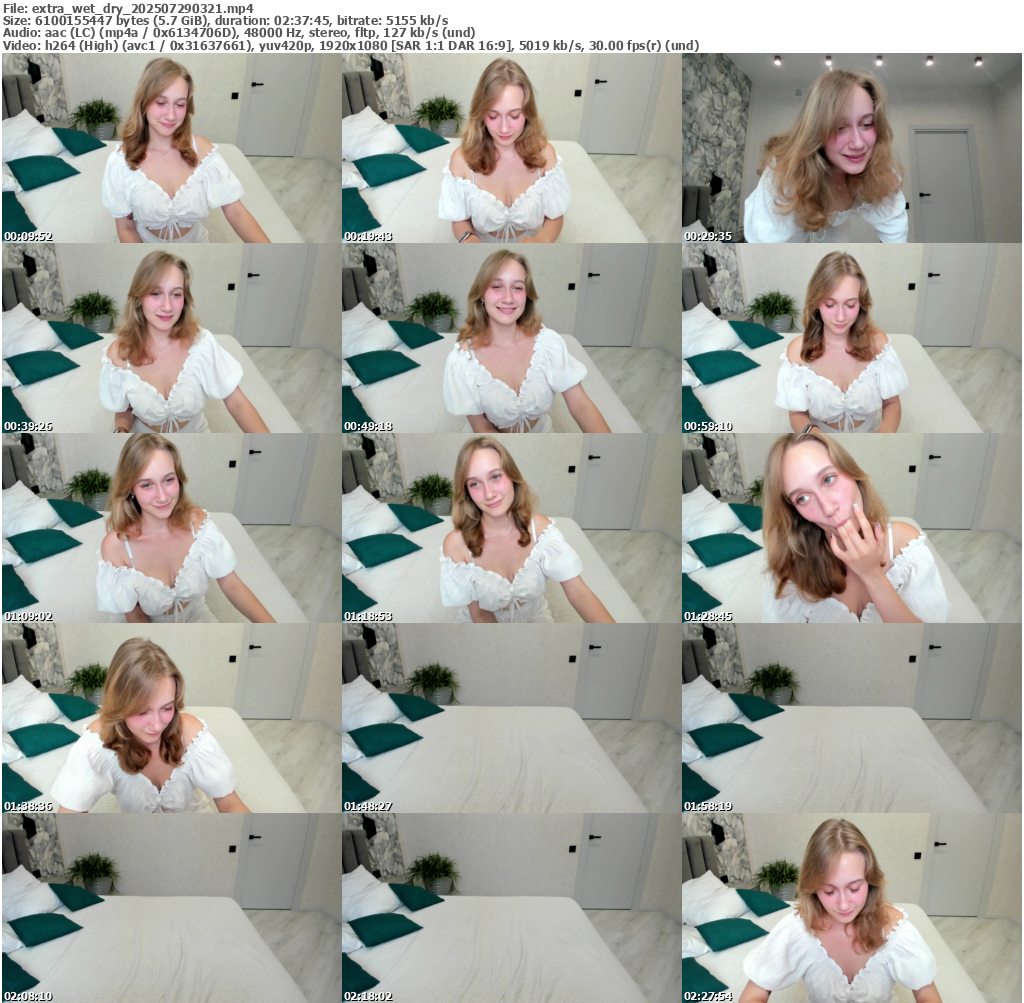Viewport: 1024px width, 1003px height.
Task: Click the Video line reading h264 (High)
Action: tap(351, 46)
